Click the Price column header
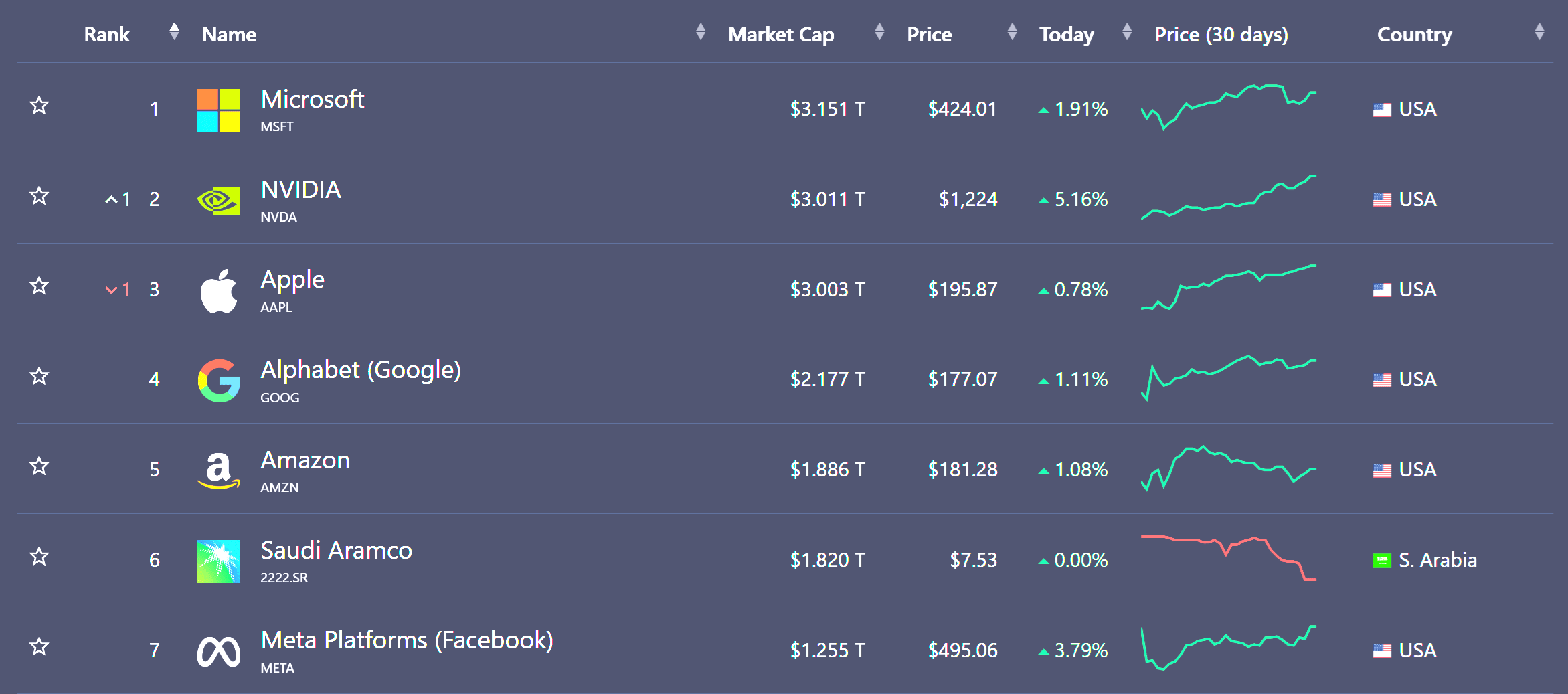 [929, 34]
